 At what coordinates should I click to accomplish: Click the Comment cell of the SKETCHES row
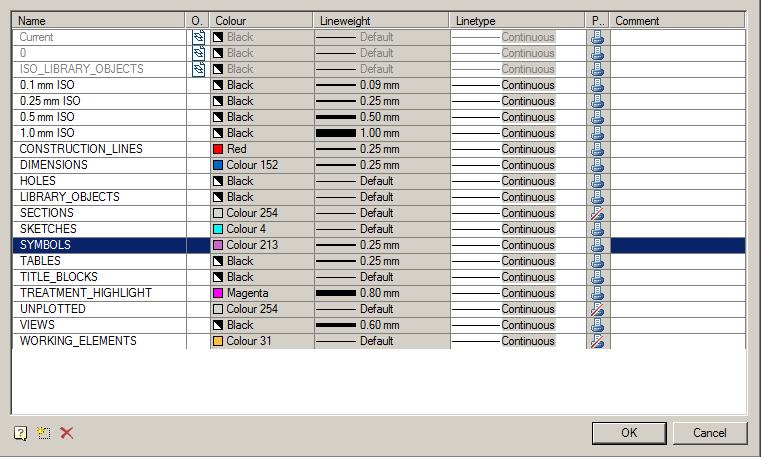[x=678, y=229]
